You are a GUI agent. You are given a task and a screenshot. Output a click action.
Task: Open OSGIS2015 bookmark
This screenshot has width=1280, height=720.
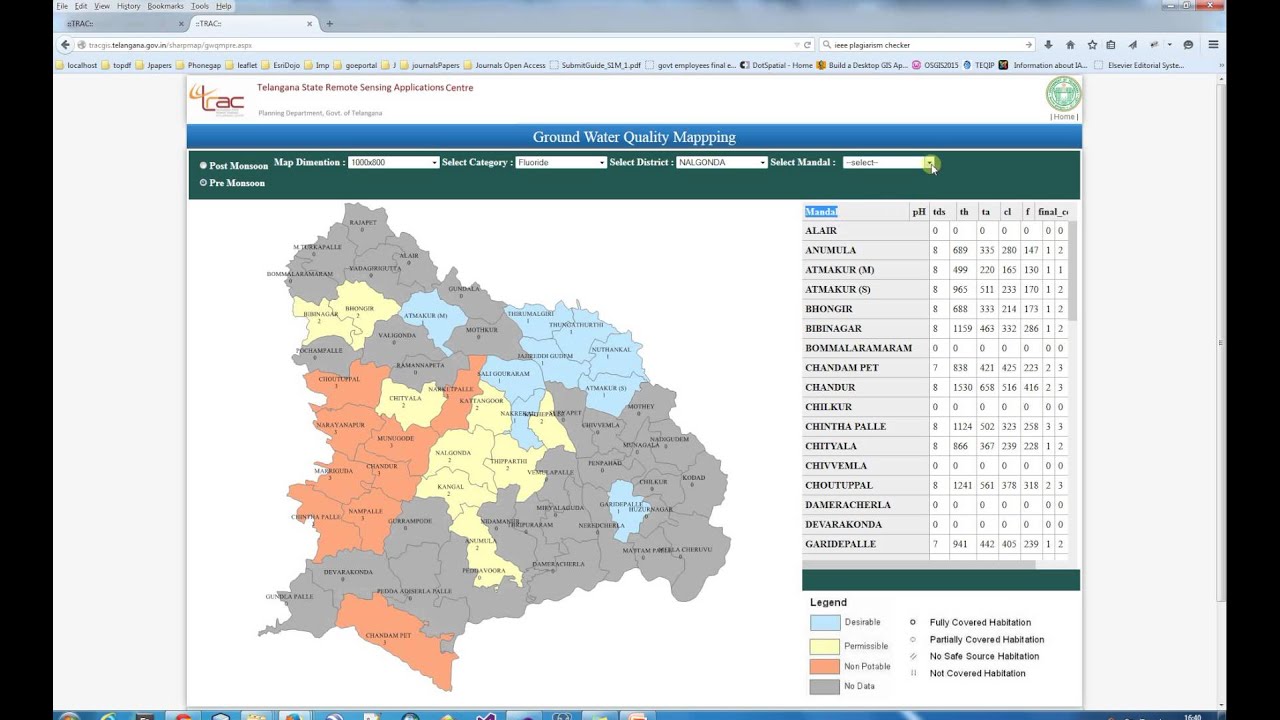936,66
